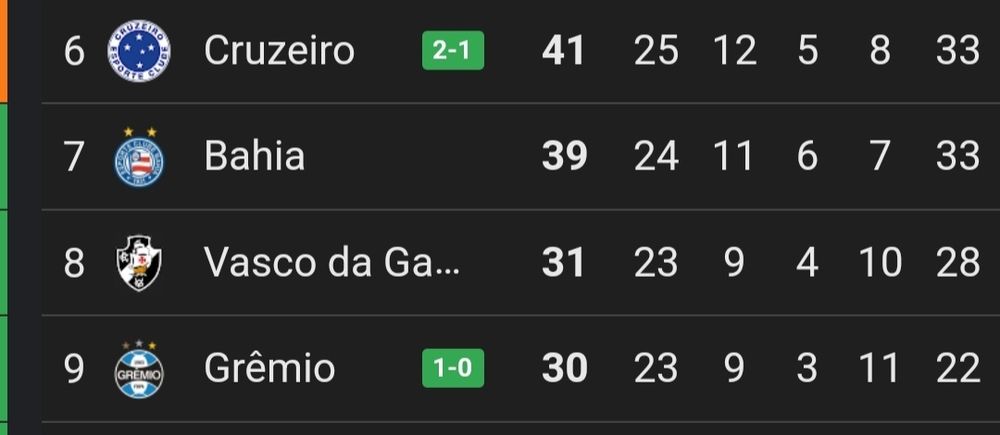This screenshot has height=435, width=1000.
Task: Click the rank number 7 cell
Action: click(x=74, y=156)
